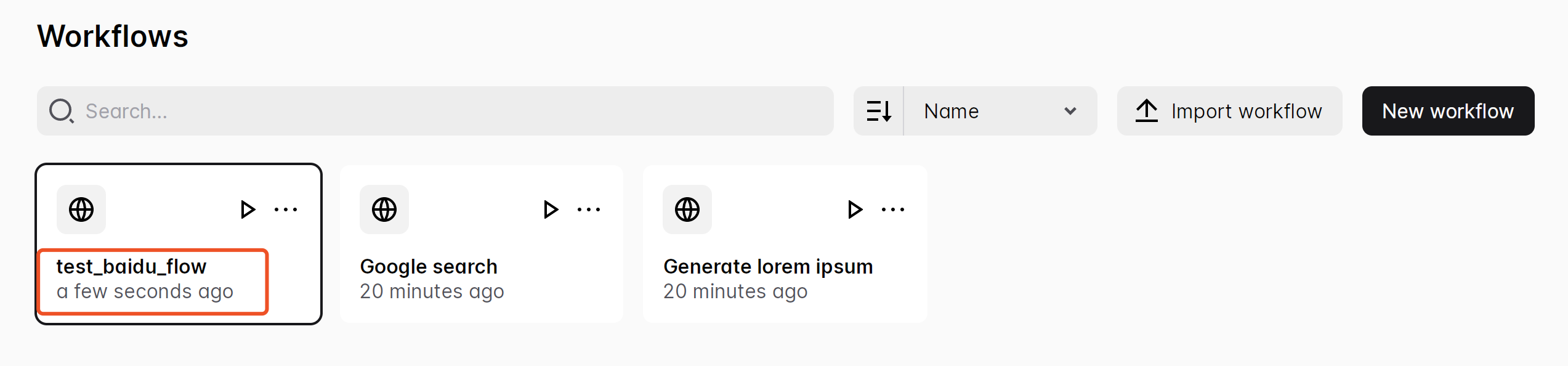Toggle the sort order direction
Image resolution: width=1568 pixels, height=366 pixels.
(879, 111)
